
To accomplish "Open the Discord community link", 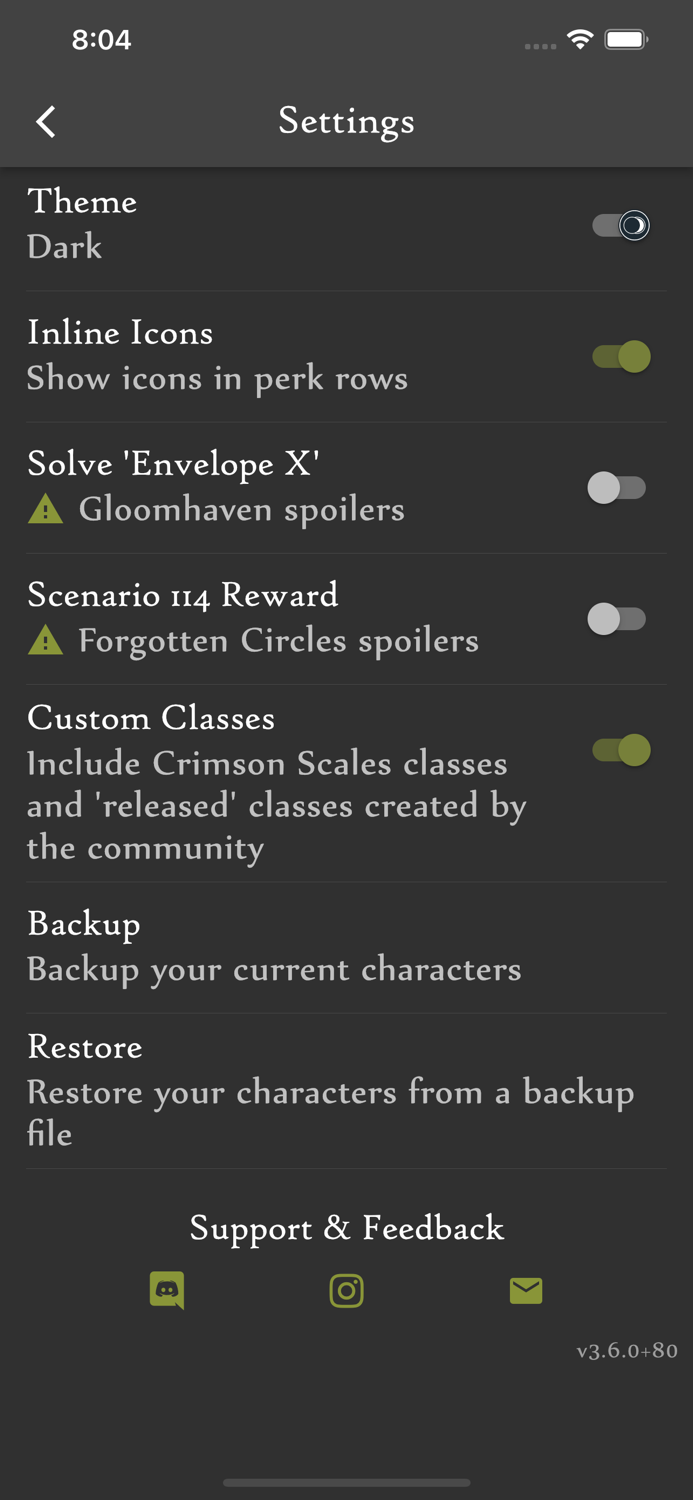I will coord(167,1290).
